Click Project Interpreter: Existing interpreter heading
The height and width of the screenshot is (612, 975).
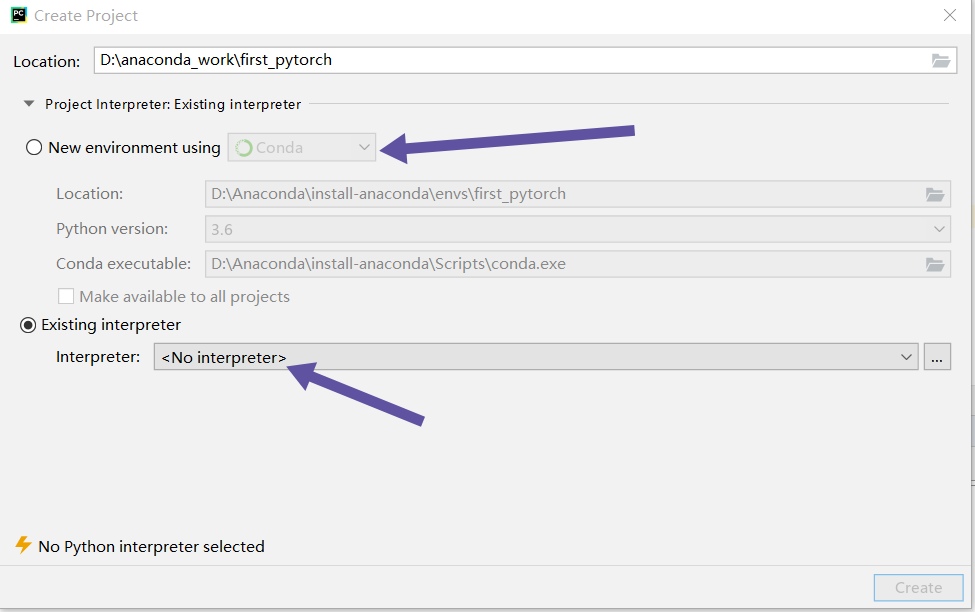[173, 104]
